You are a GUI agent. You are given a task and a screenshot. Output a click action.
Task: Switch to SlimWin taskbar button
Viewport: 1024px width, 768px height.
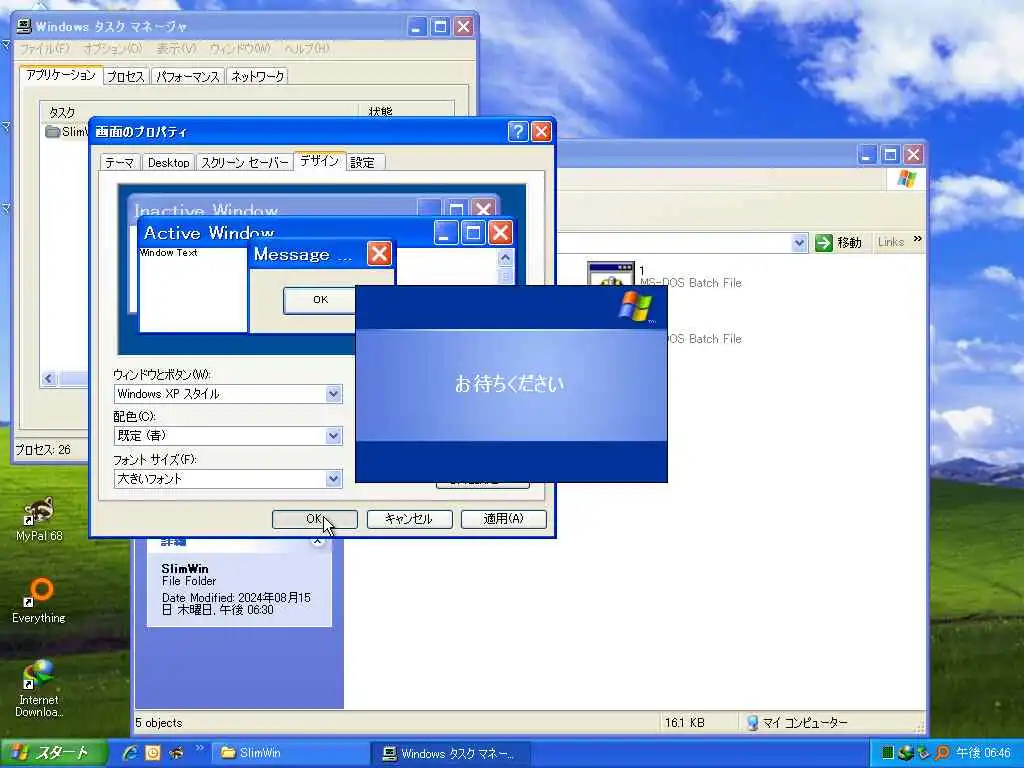click(x=289, y=753)
